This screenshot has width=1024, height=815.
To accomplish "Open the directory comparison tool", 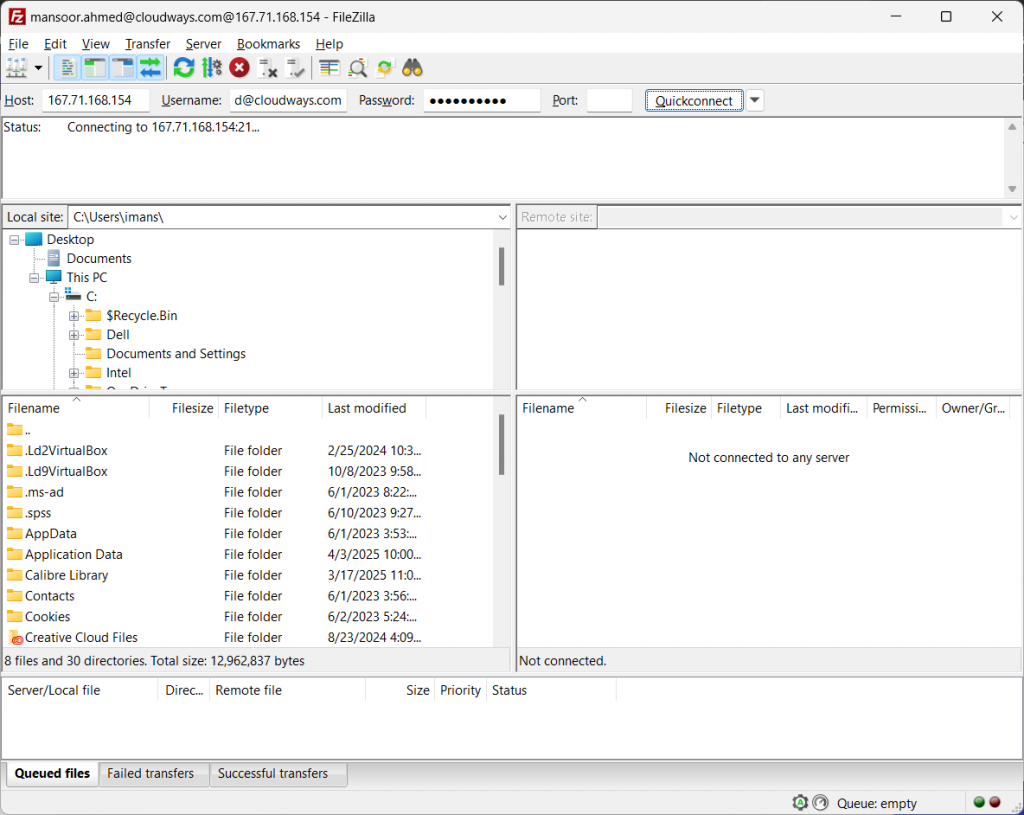I will click(x=331, y=67).
